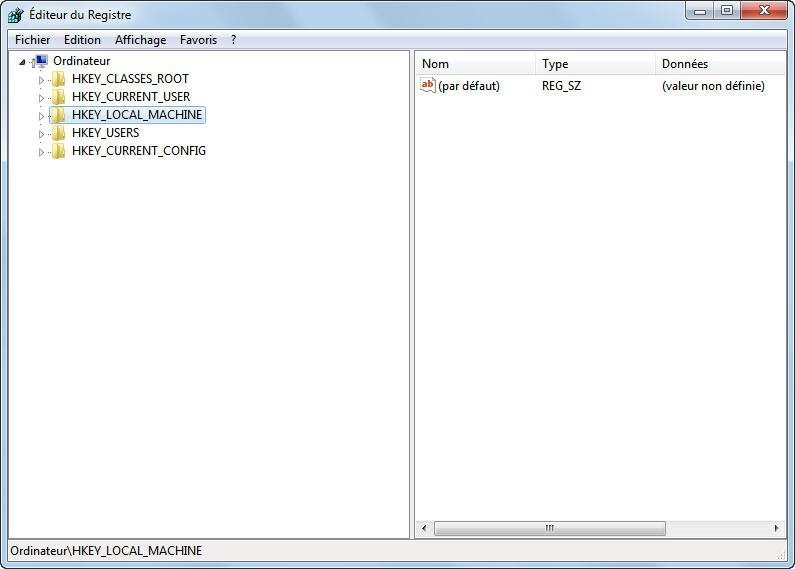Viewport: 795px width, 569px height.
Task: Click the HKEY_LOCAL_MACHINE folder icon
Action: tap(58, 115)
